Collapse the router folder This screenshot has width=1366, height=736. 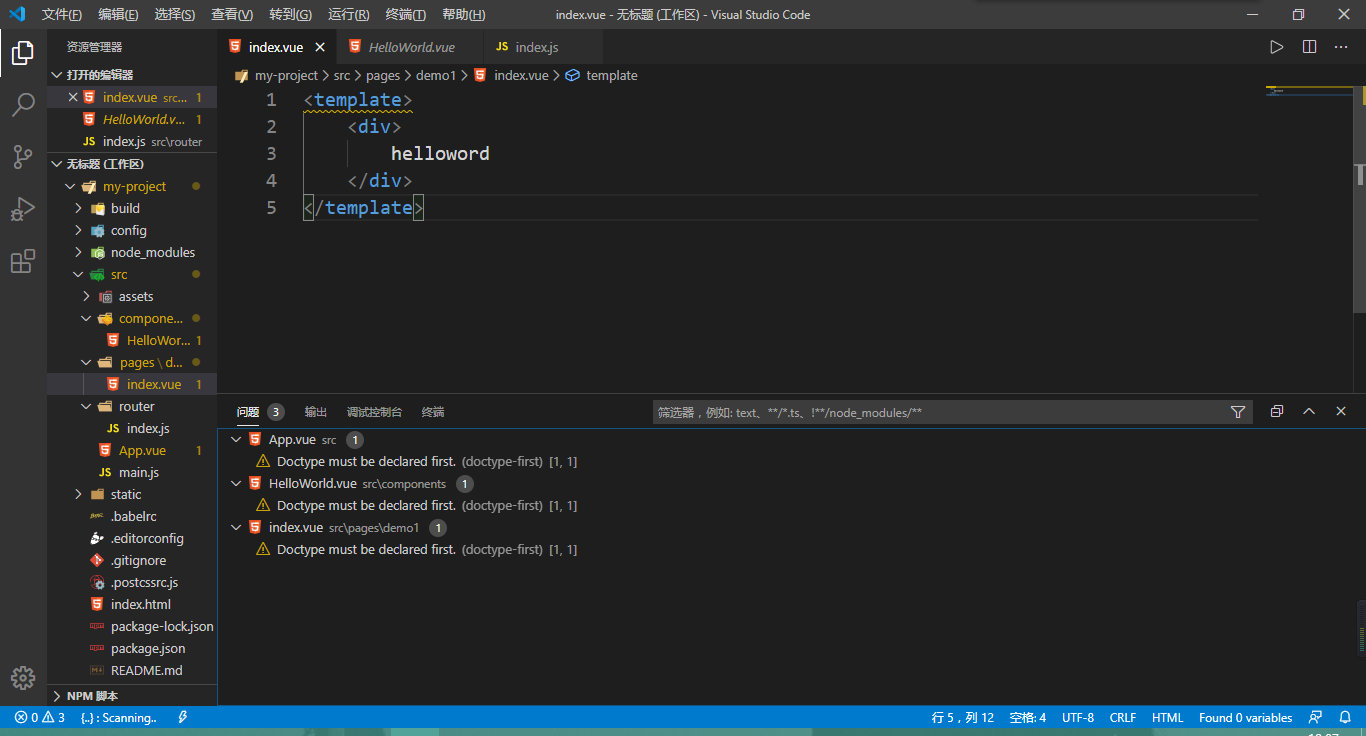point(132,406)
